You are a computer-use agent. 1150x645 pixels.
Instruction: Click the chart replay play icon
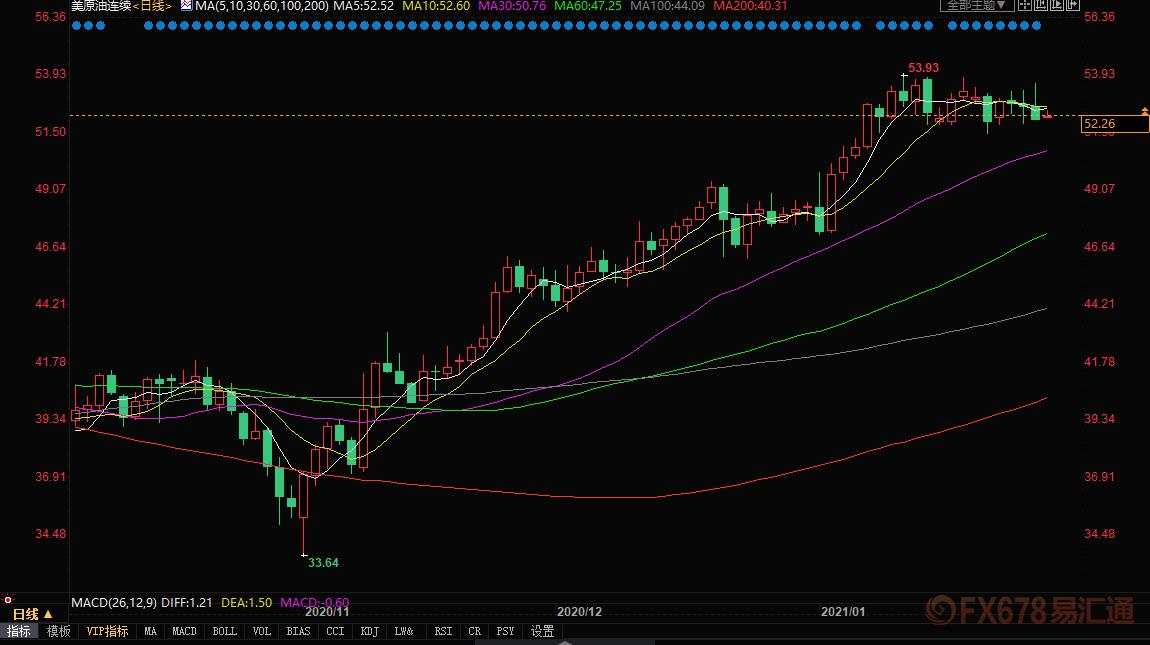[x=1057, y=5]
